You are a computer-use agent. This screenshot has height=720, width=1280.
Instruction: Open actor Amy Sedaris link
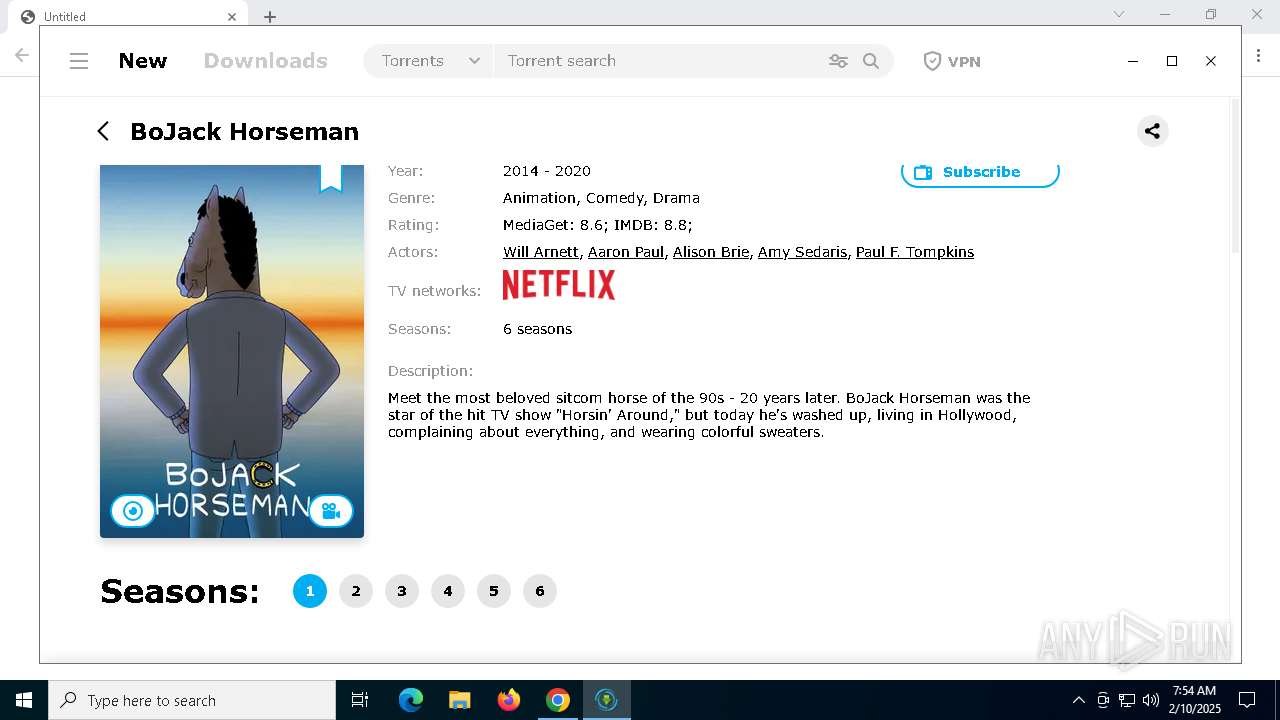pos(802,252)
